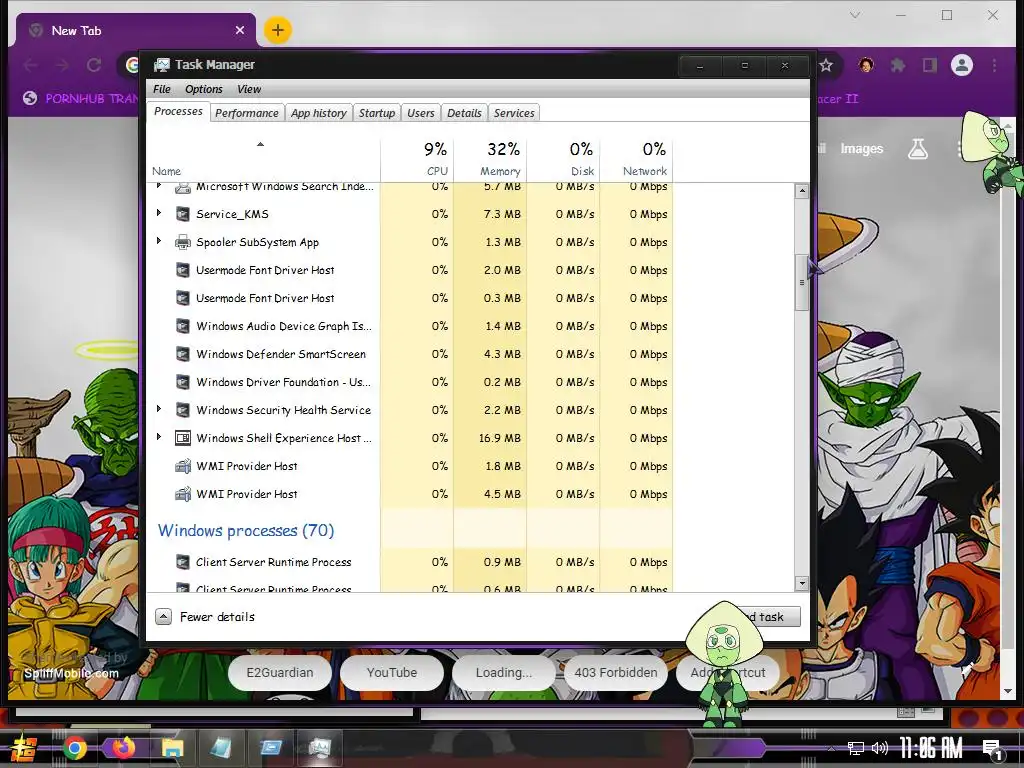Open the Chrome extensions puzzle icon
Image resolution: width=1024 pixels, height=768 pixels.
tap(898, 65)
